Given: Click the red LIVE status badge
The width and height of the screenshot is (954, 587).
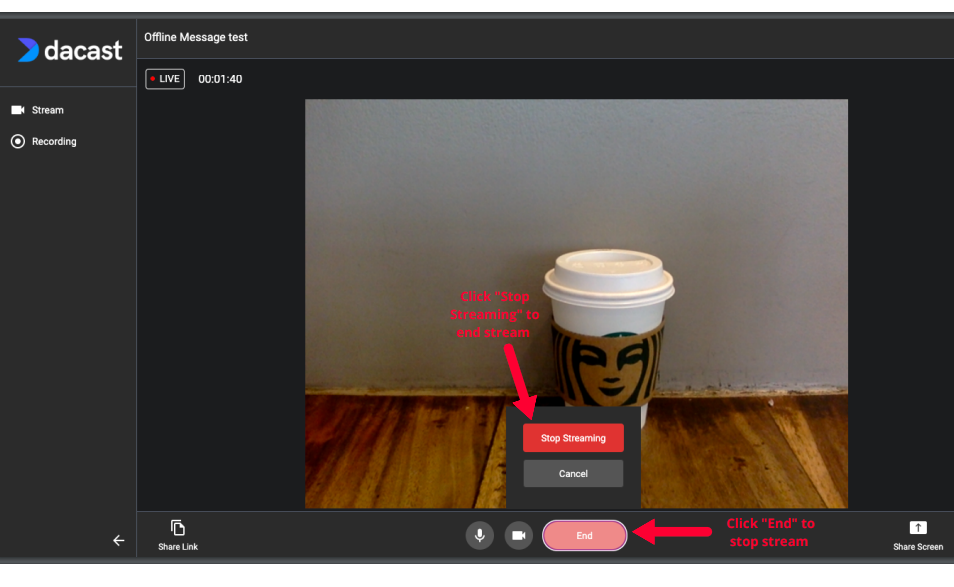Looking at the screenshot, I should (x=165, y=79).
